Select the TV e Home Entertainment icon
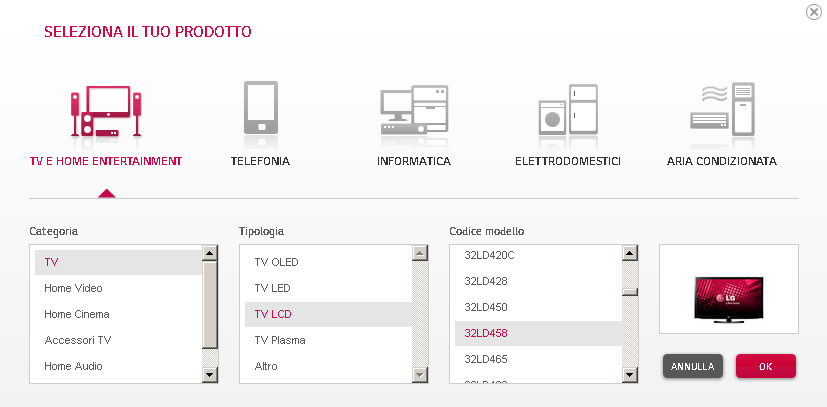This screenshot has height=407, width=827. coord(106,111)
